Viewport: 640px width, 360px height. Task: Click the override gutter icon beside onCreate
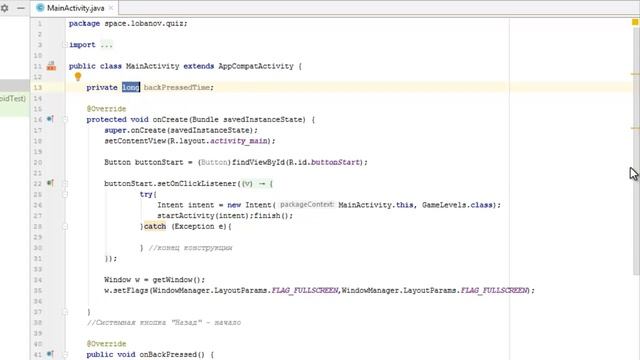click(x=50, y=119)
